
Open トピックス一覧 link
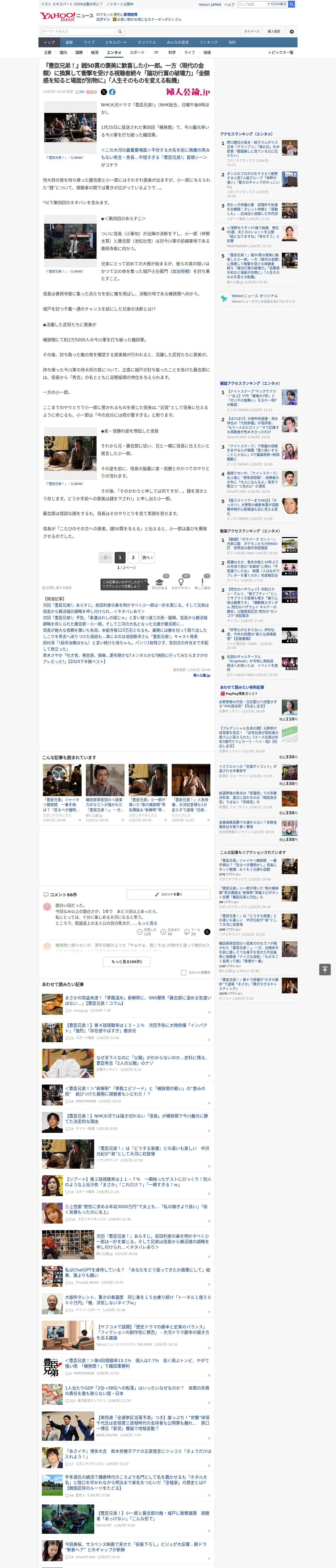point(281,52)
